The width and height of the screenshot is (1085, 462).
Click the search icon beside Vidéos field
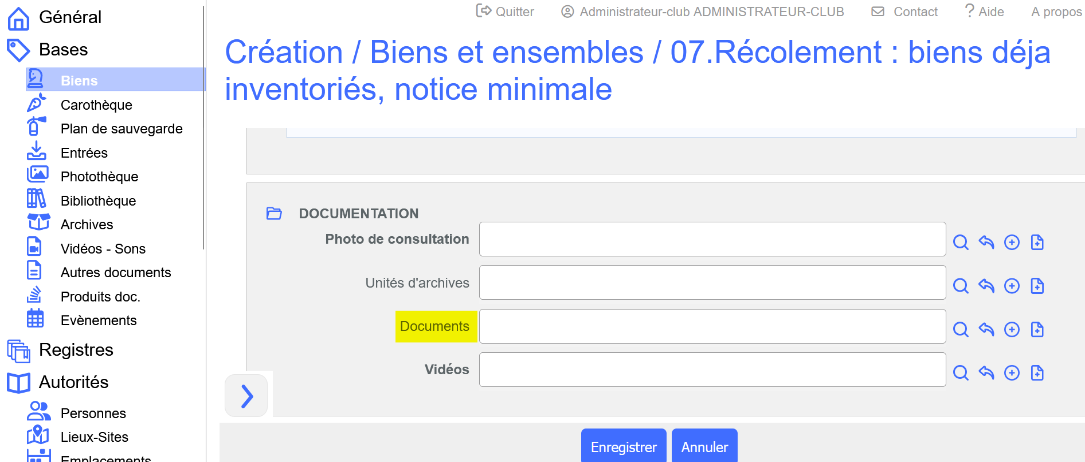(960, 373)
